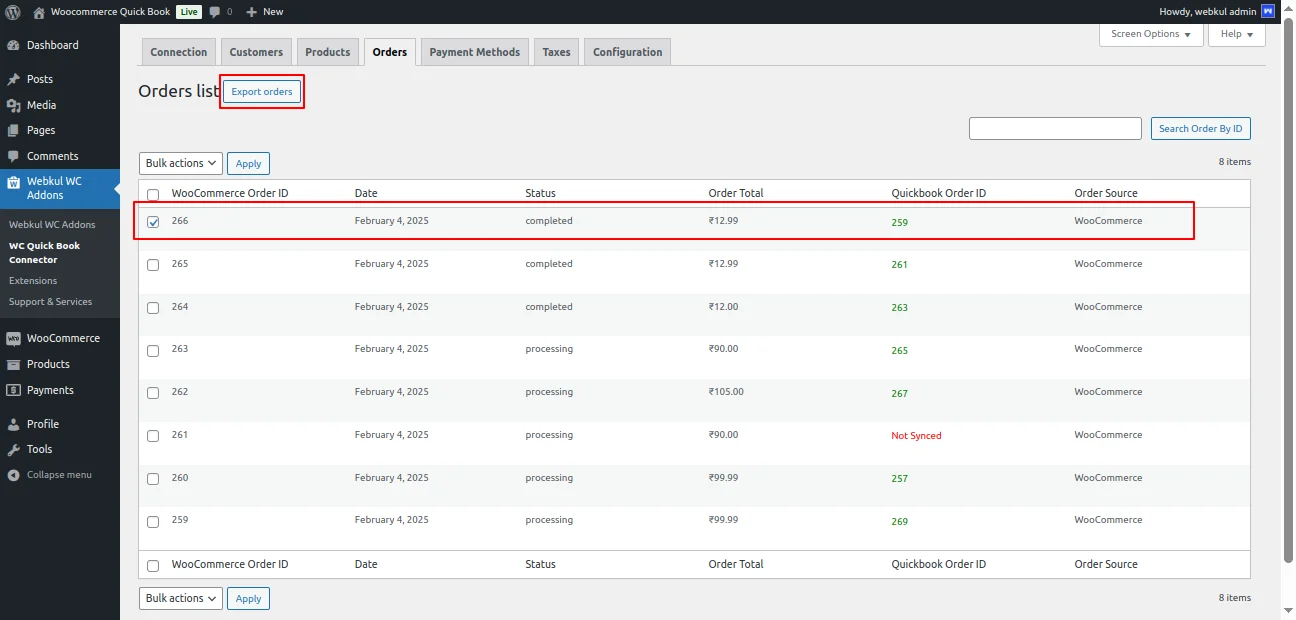Open the Payments section from the sidebar
The width and height of the screenshot is (1296, 620).
pos(50,390)
